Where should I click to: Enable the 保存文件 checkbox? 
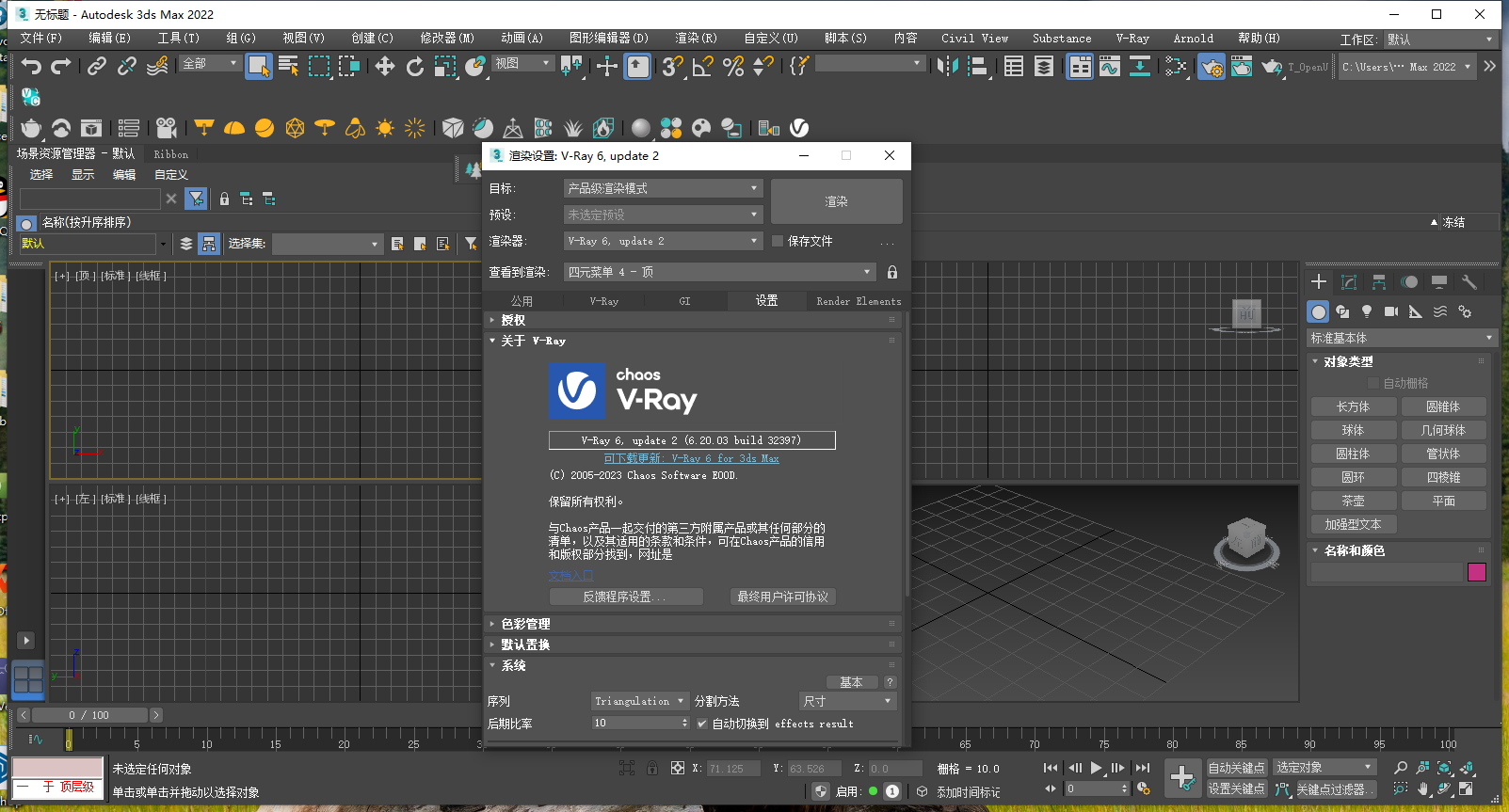click(778, 241)
